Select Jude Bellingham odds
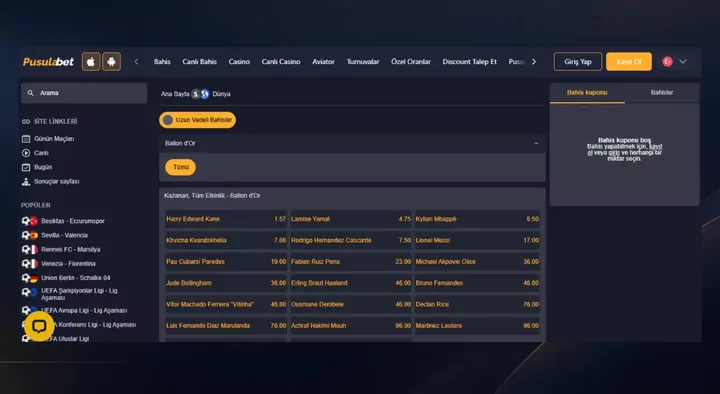720x394 pixels. 226,283
